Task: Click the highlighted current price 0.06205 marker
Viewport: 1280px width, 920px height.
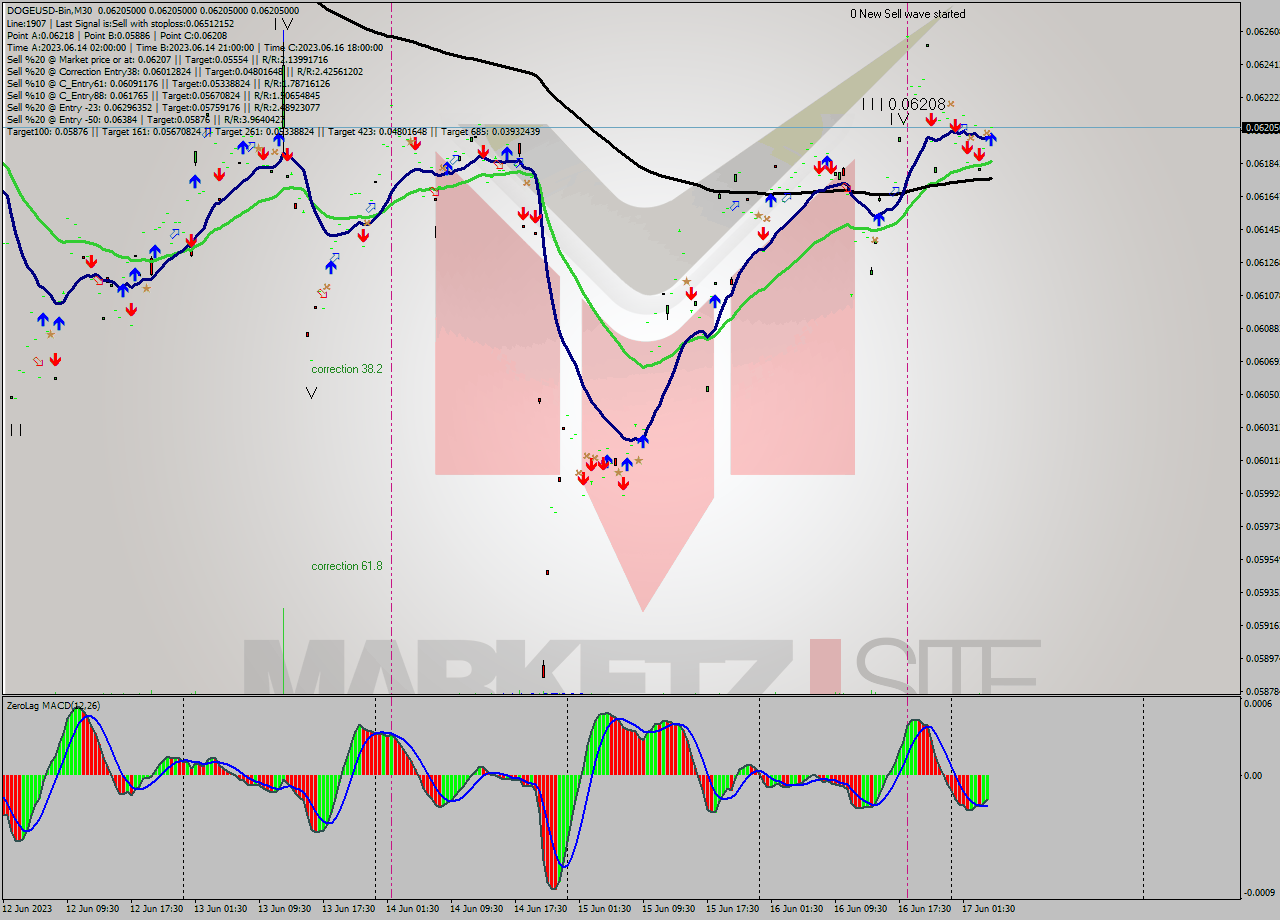Action: click(1260, 127)
